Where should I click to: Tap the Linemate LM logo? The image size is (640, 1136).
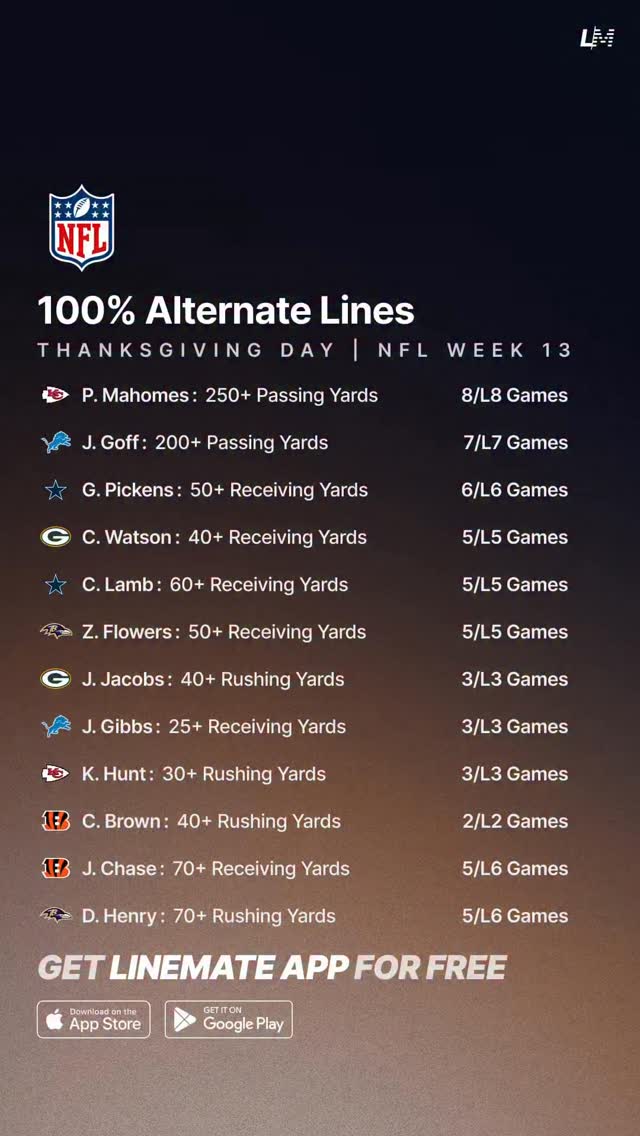[597, 38]
